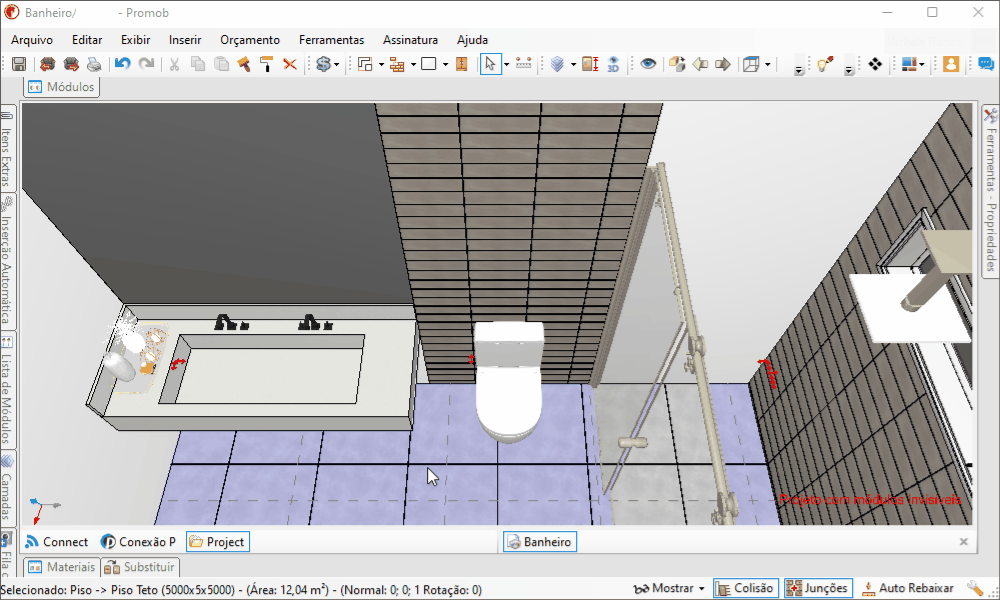
Task: Delete selected item with red X
Action: coord(290,64)
